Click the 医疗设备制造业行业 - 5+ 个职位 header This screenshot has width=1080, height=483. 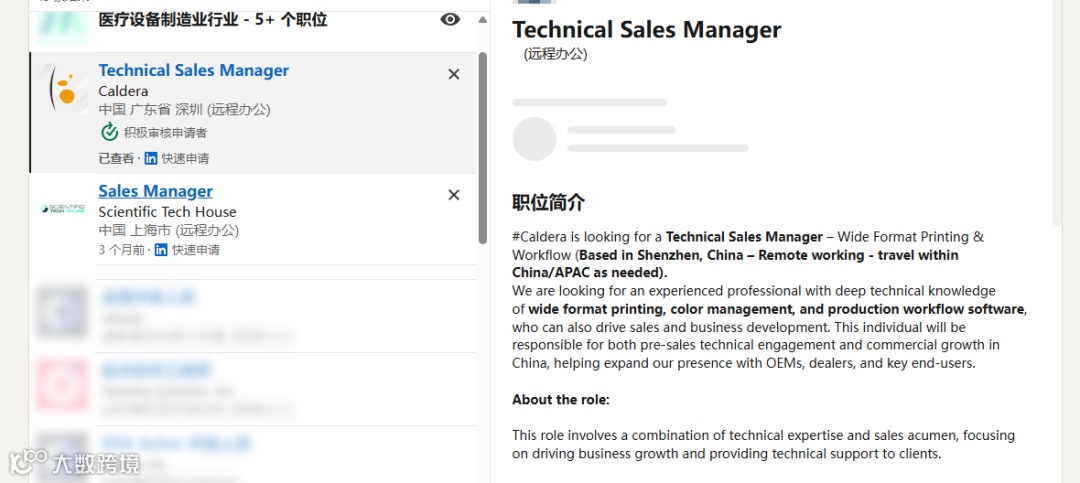212,19
